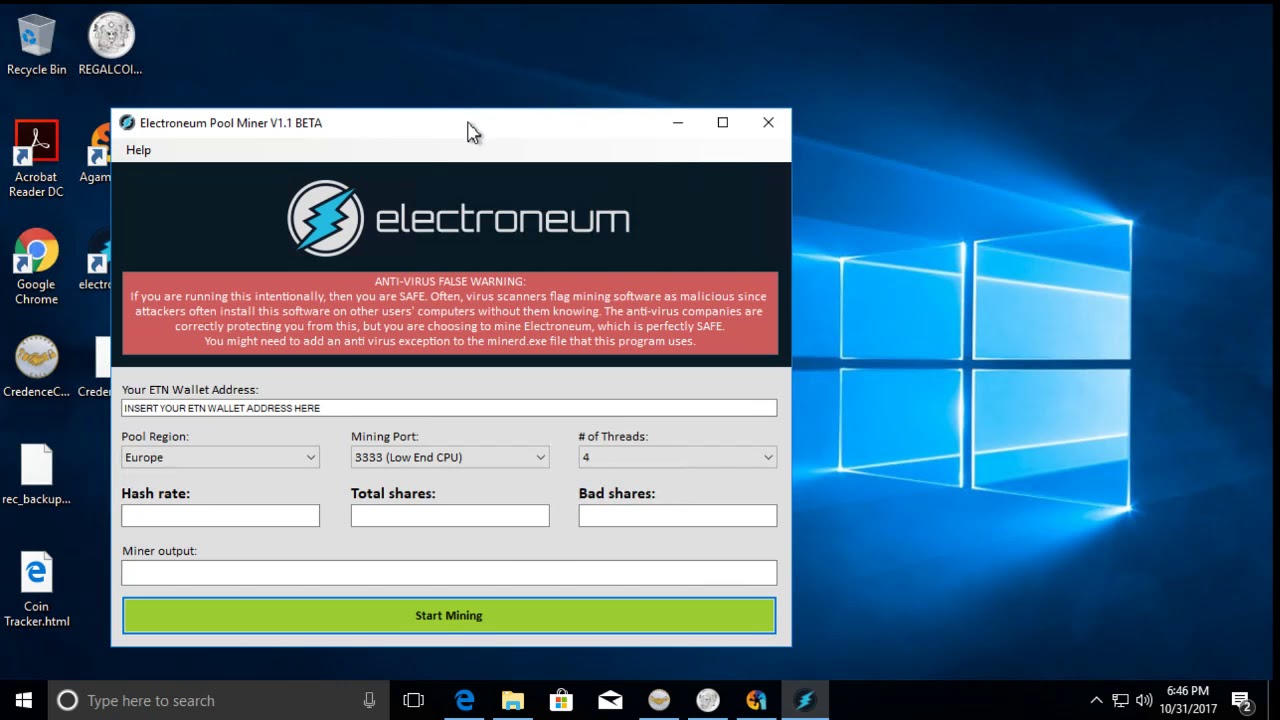Open Microsoft Store from the taskbar
The image size is (1280, 720).
tap(561, 700)
